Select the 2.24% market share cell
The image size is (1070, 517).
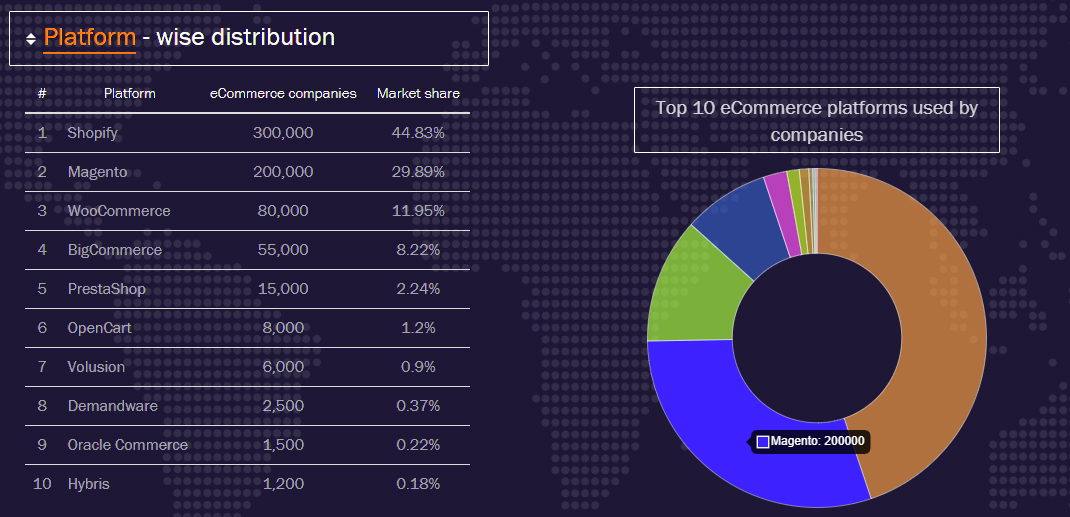[x=418, y=289]
